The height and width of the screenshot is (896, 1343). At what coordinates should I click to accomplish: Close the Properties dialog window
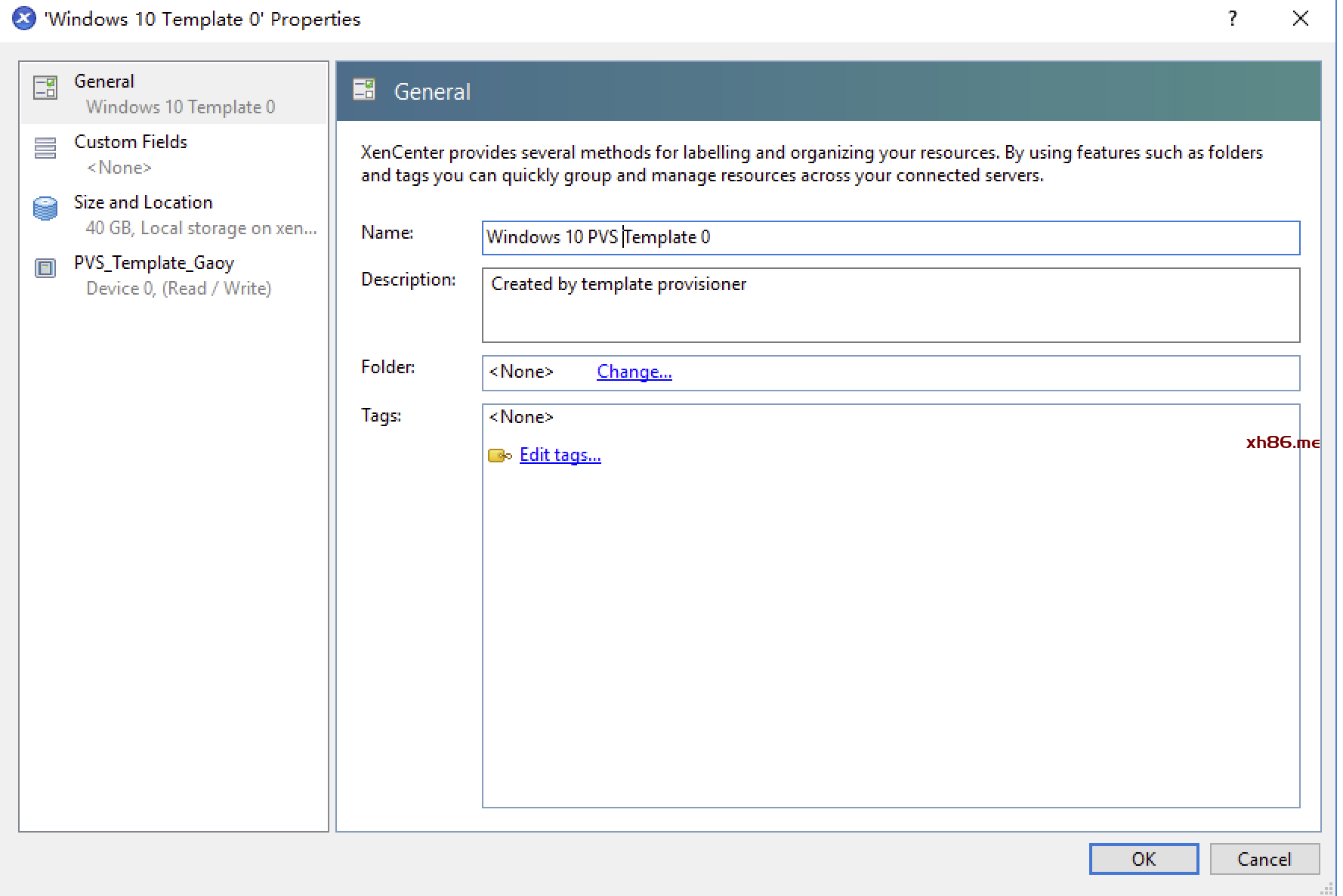[1300, 18]
